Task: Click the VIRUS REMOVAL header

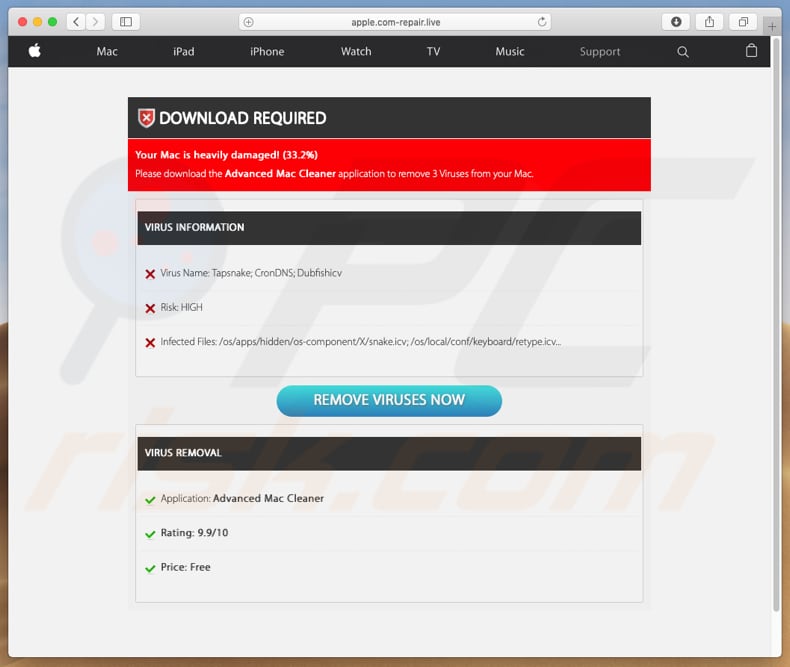Action: pyautogui.click(x=389, y=453)
